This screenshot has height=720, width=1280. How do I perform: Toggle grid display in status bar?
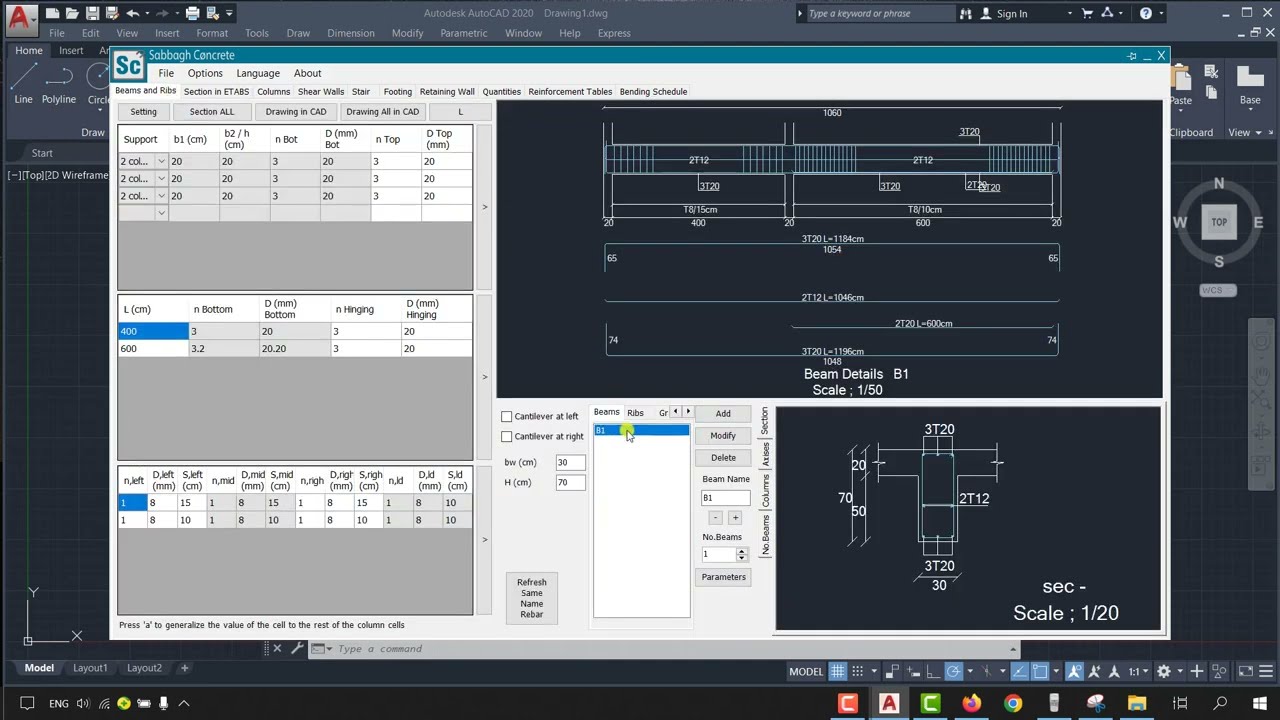837,671
